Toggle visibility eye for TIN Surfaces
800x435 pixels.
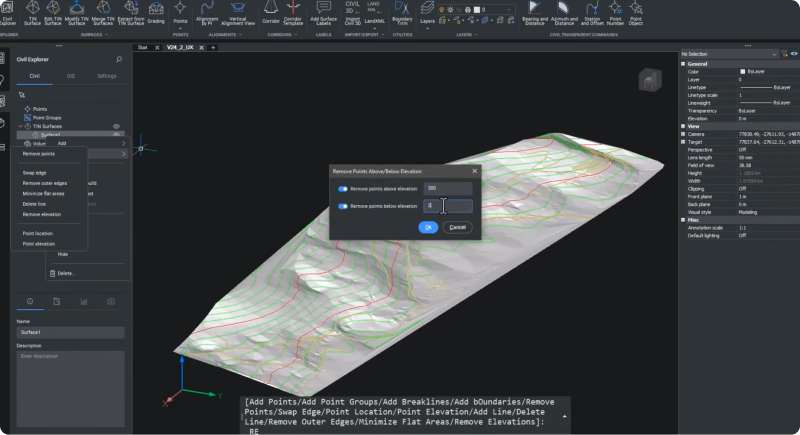point(116,126)
